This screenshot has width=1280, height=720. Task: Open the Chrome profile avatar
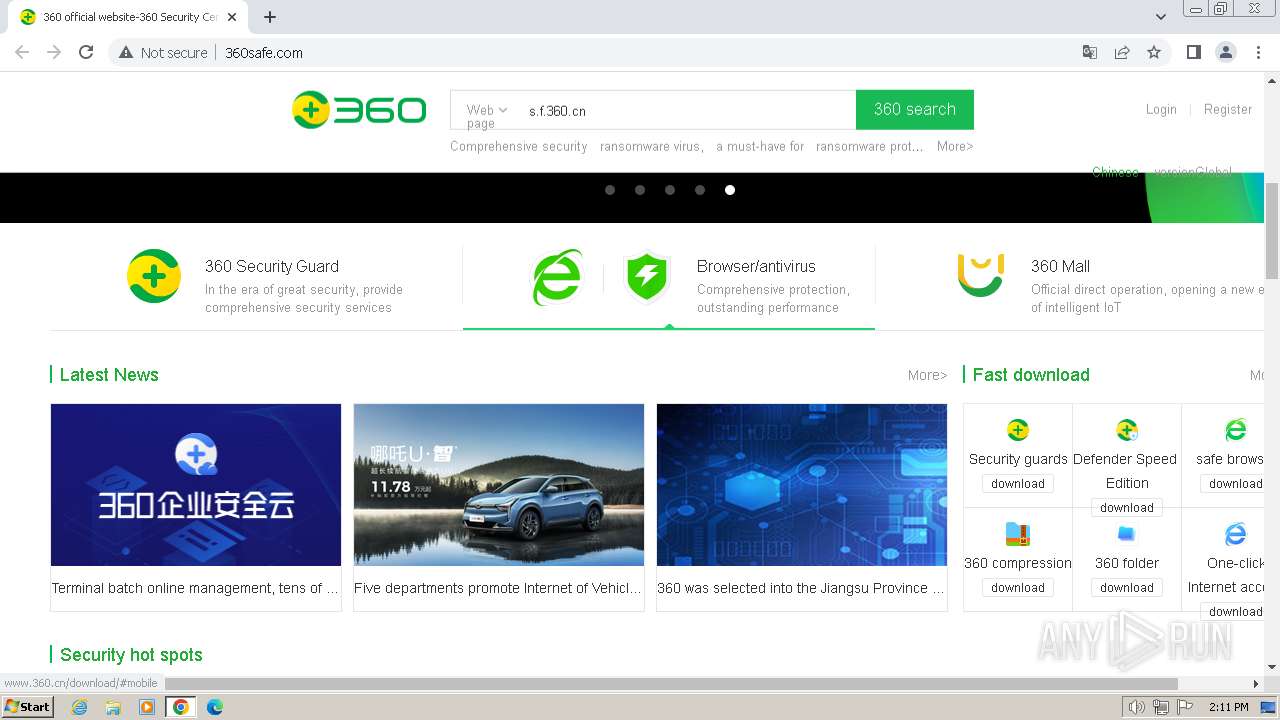click(1226, 52)
